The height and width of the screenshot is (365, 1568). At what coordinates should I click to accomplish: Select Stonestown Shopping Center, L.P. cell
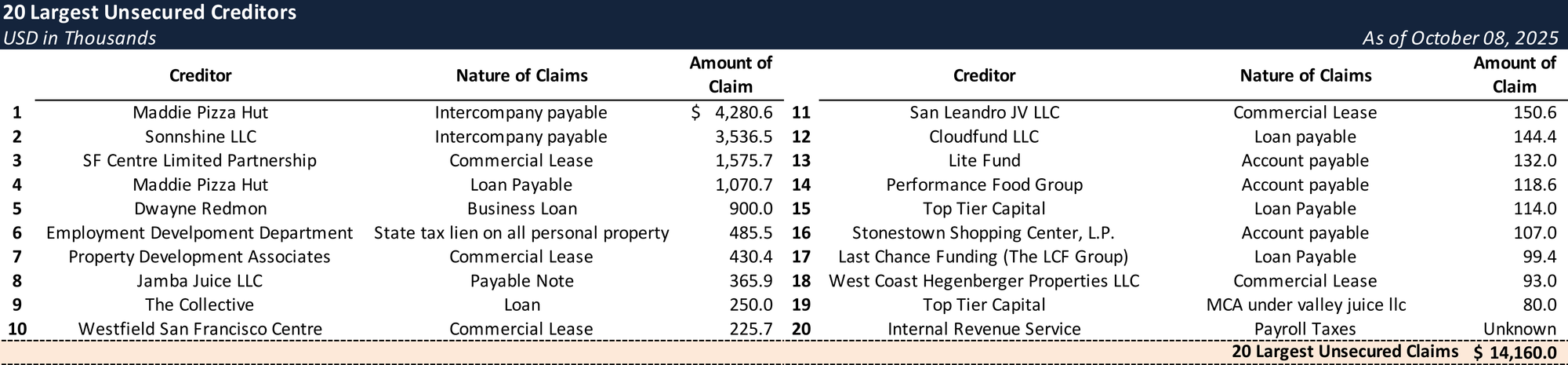point(984,233)
